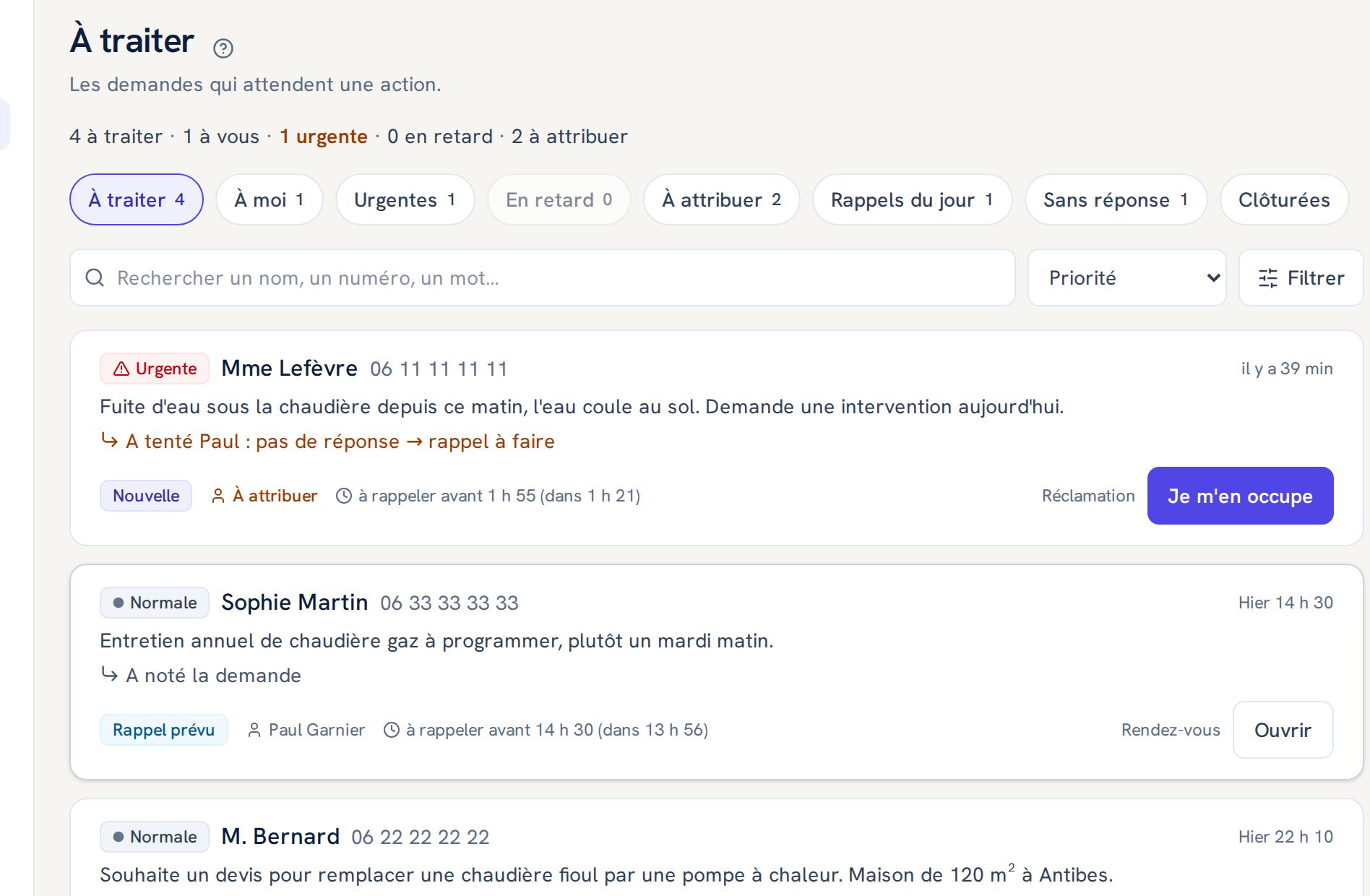Click the filter sliders icon
Image resolution: width=1370 pixels, height=896 pixels.
point(1267,278)
